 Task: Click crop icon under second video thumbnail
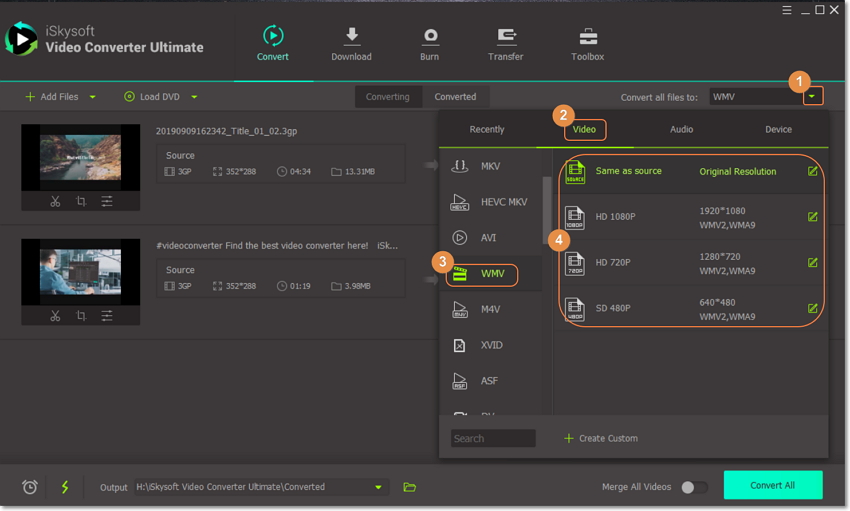click(x=81, y=316)
